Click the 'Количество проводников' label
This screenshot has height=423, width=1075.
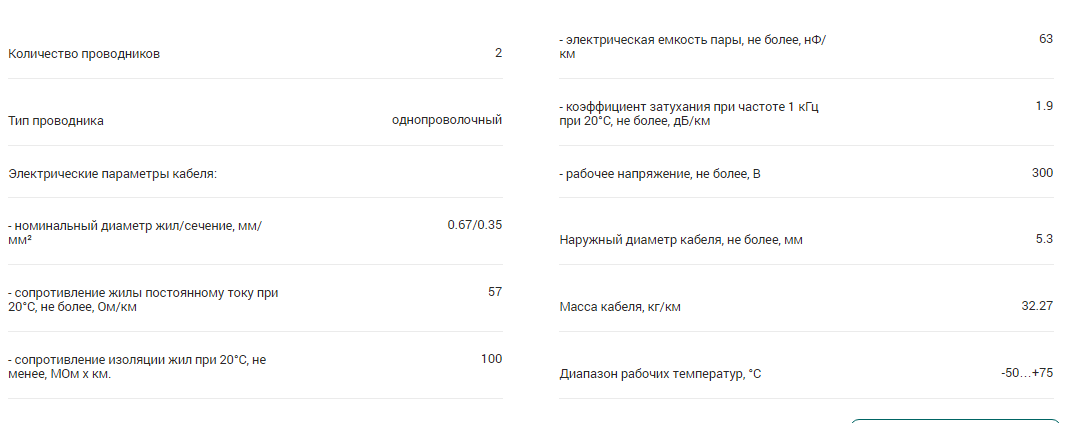tap(84, 54)
